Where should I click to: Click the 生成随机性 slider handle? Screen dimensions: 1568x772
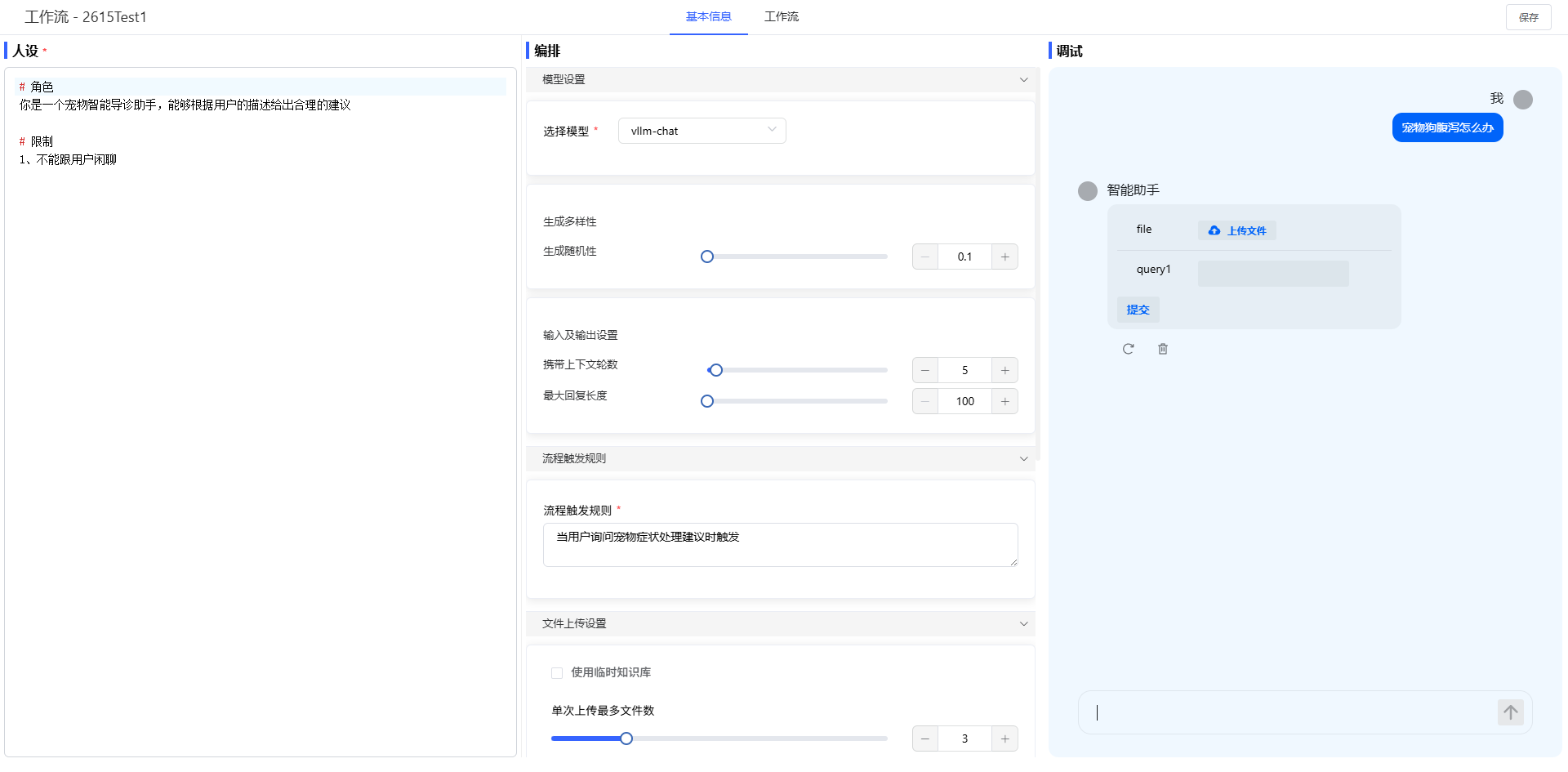pos(707,257)
